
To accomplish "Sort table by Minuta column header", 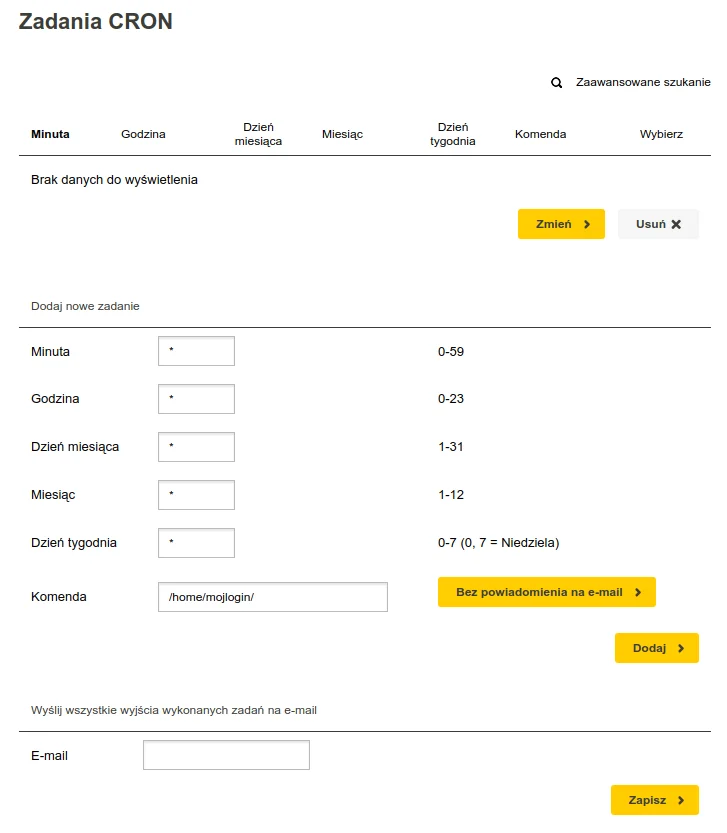I will (x=50, y=134).
